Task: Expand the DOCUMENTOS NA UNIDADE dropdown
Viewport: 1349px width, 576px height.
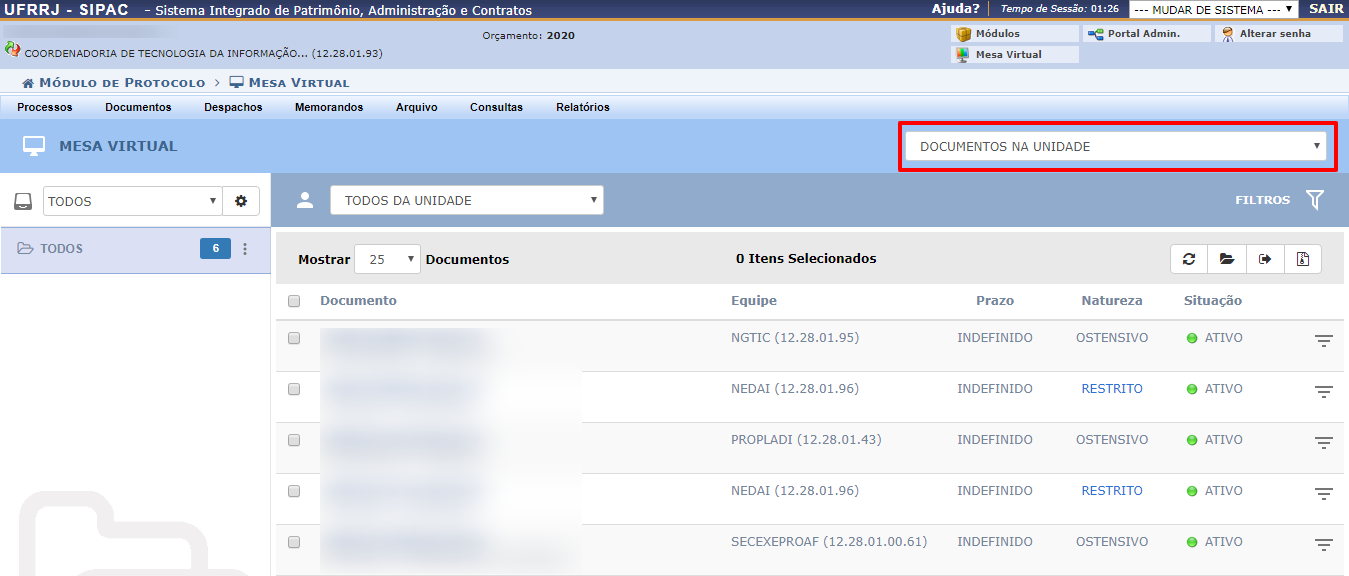Action: click(x=1115, y=146)
